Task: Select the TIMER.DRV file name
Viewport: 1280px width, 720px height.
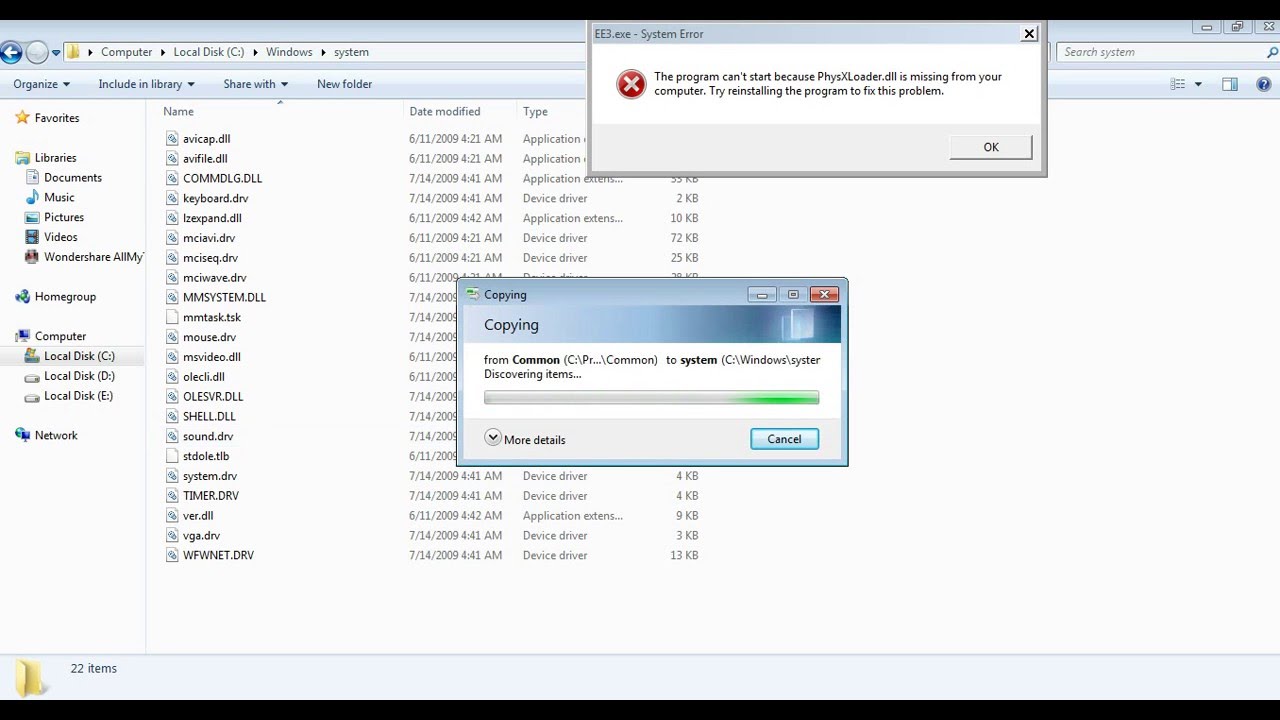Action: point(211,496)
